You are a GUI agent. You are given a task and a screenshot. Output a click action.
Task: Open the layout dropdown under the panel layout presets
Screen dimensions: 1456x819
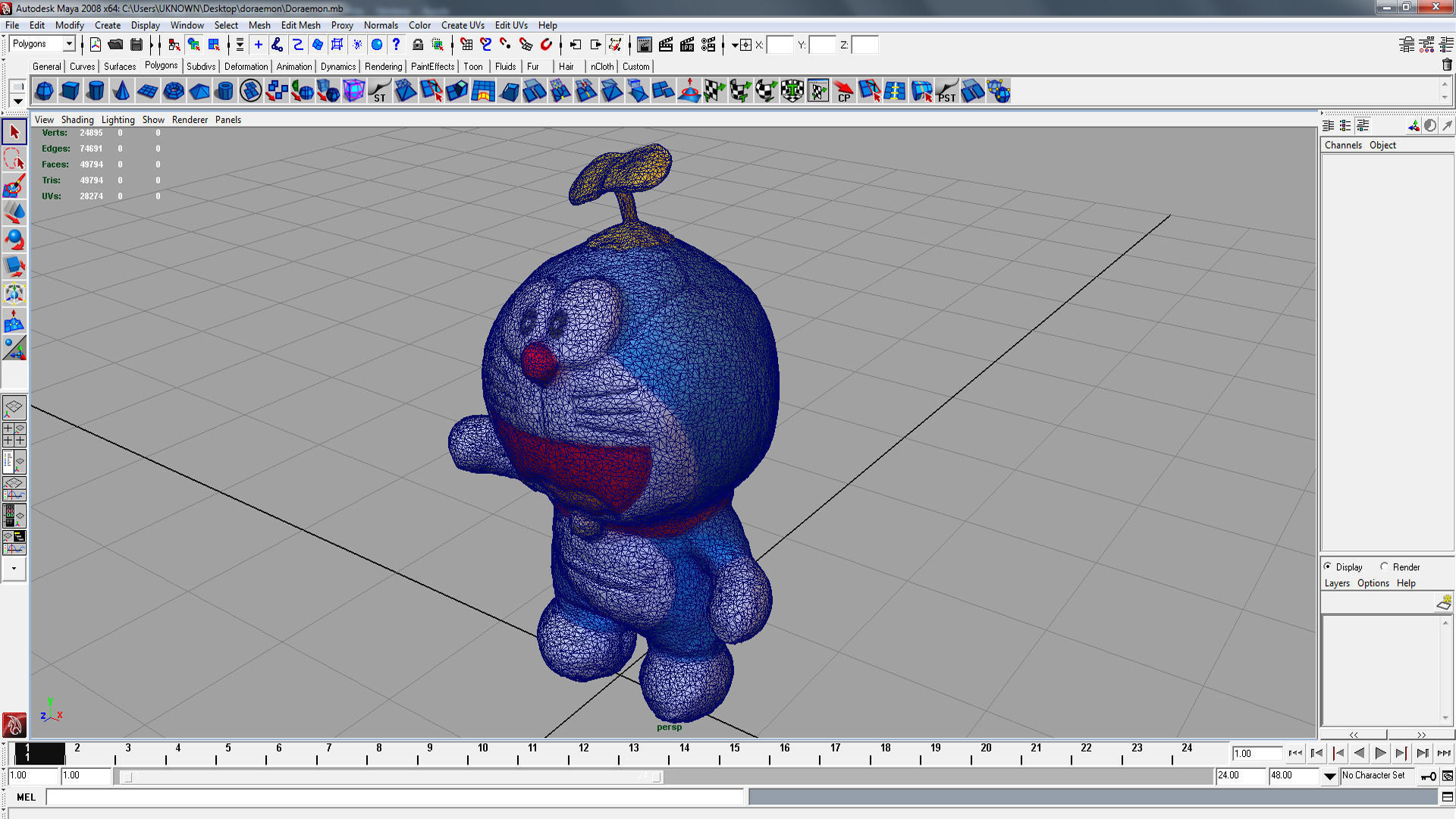click(14, 568)
